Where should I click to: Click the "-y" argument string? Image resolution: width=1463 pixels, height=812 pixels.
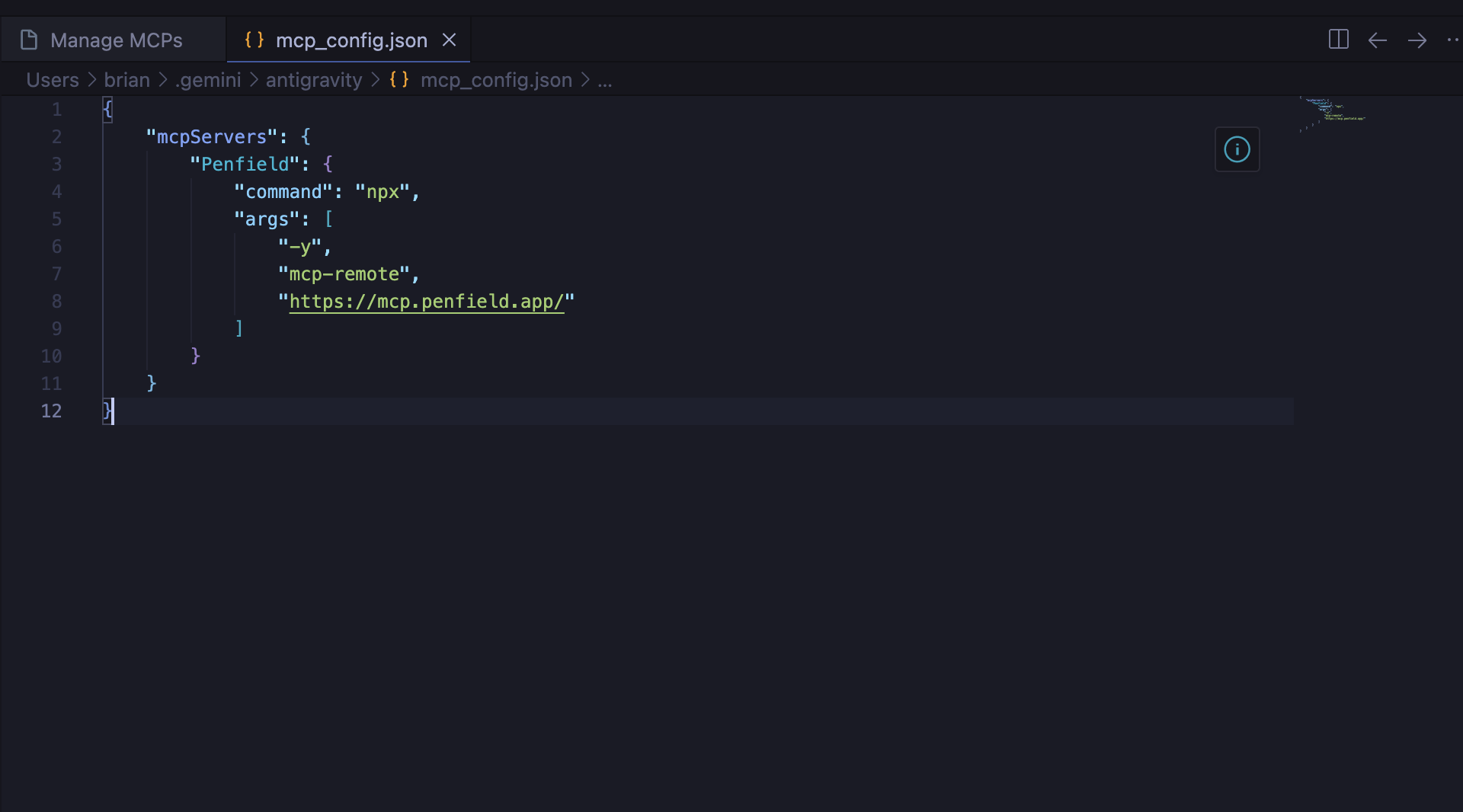click(299, 247)
